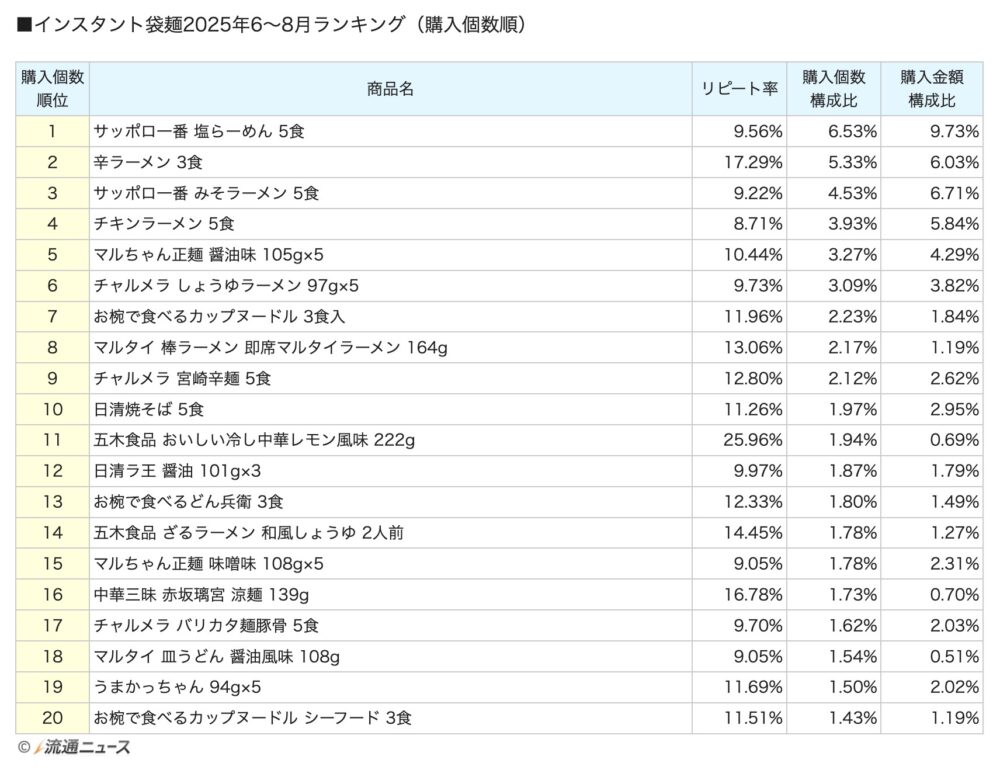
Task: Select the 日清焼そば 5食 product name
Action: point(149,410)
